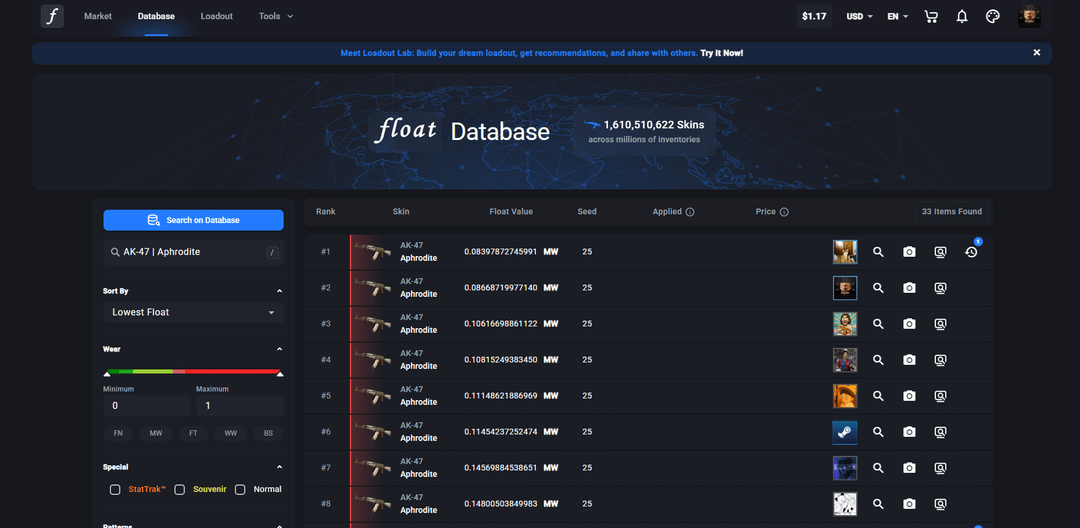
Task: Click the magnifier icon for rank #2
Action: [x=878, y=288]
